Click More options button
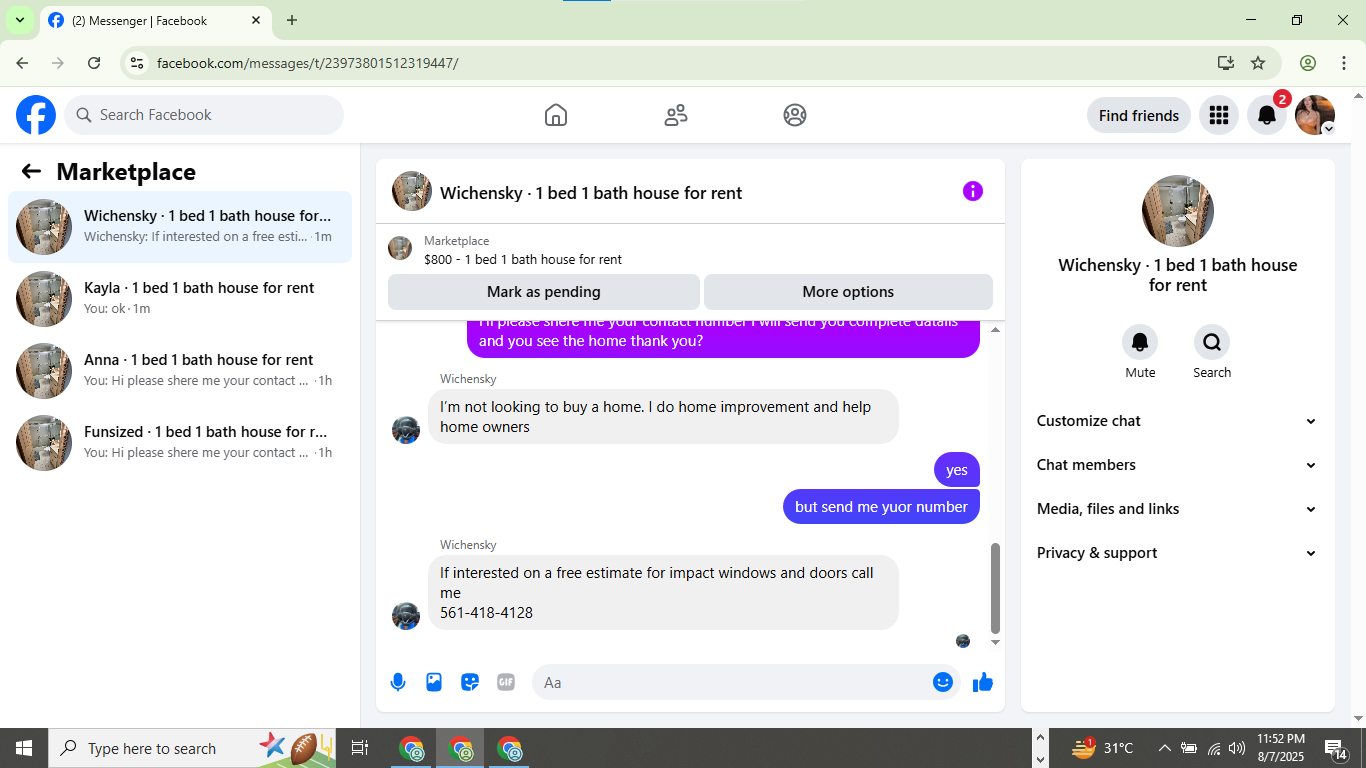Image resolution: width=1366 pixels, height=768 pixels. click(848, 292)
